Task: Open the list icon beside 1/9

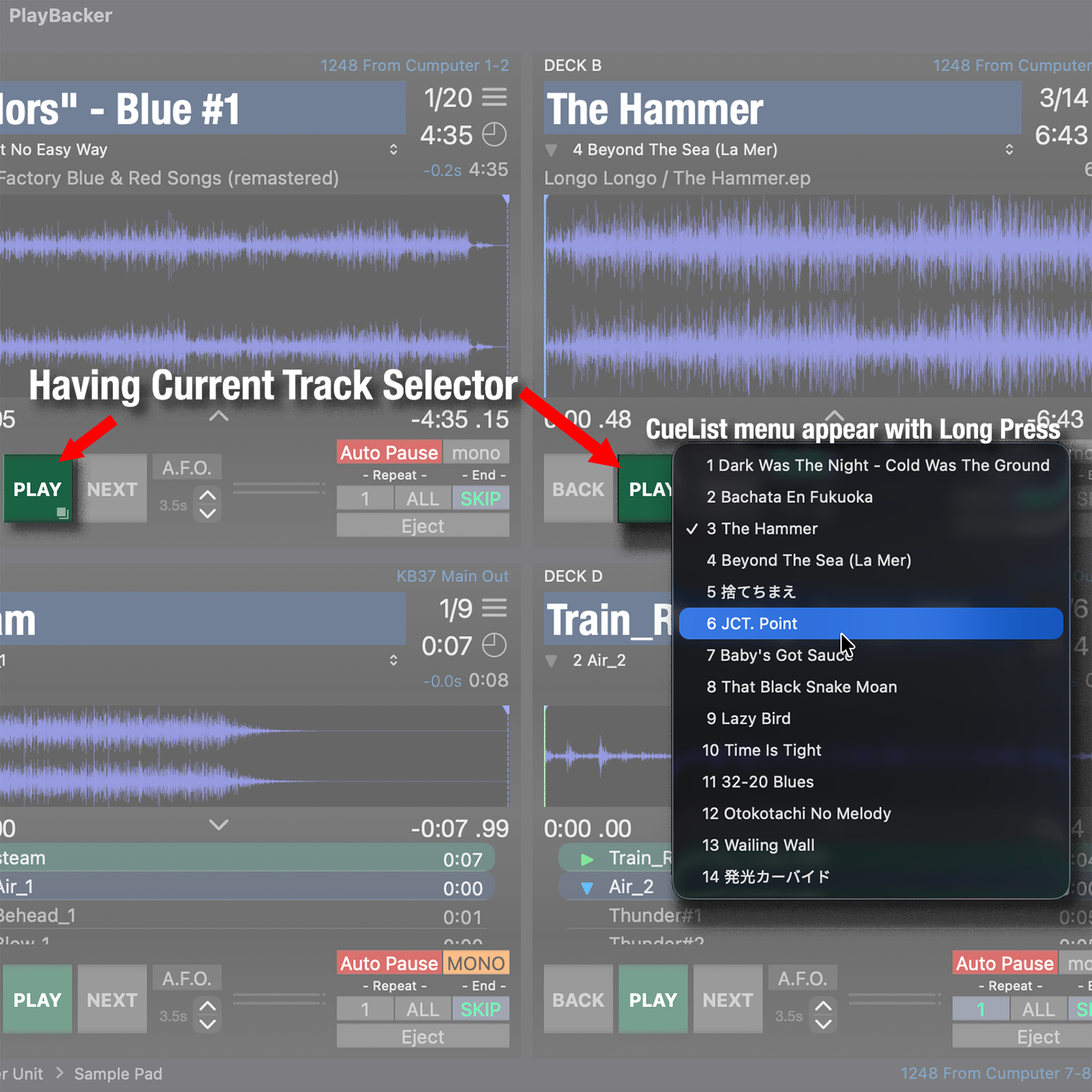Action: tap(494, 608)
